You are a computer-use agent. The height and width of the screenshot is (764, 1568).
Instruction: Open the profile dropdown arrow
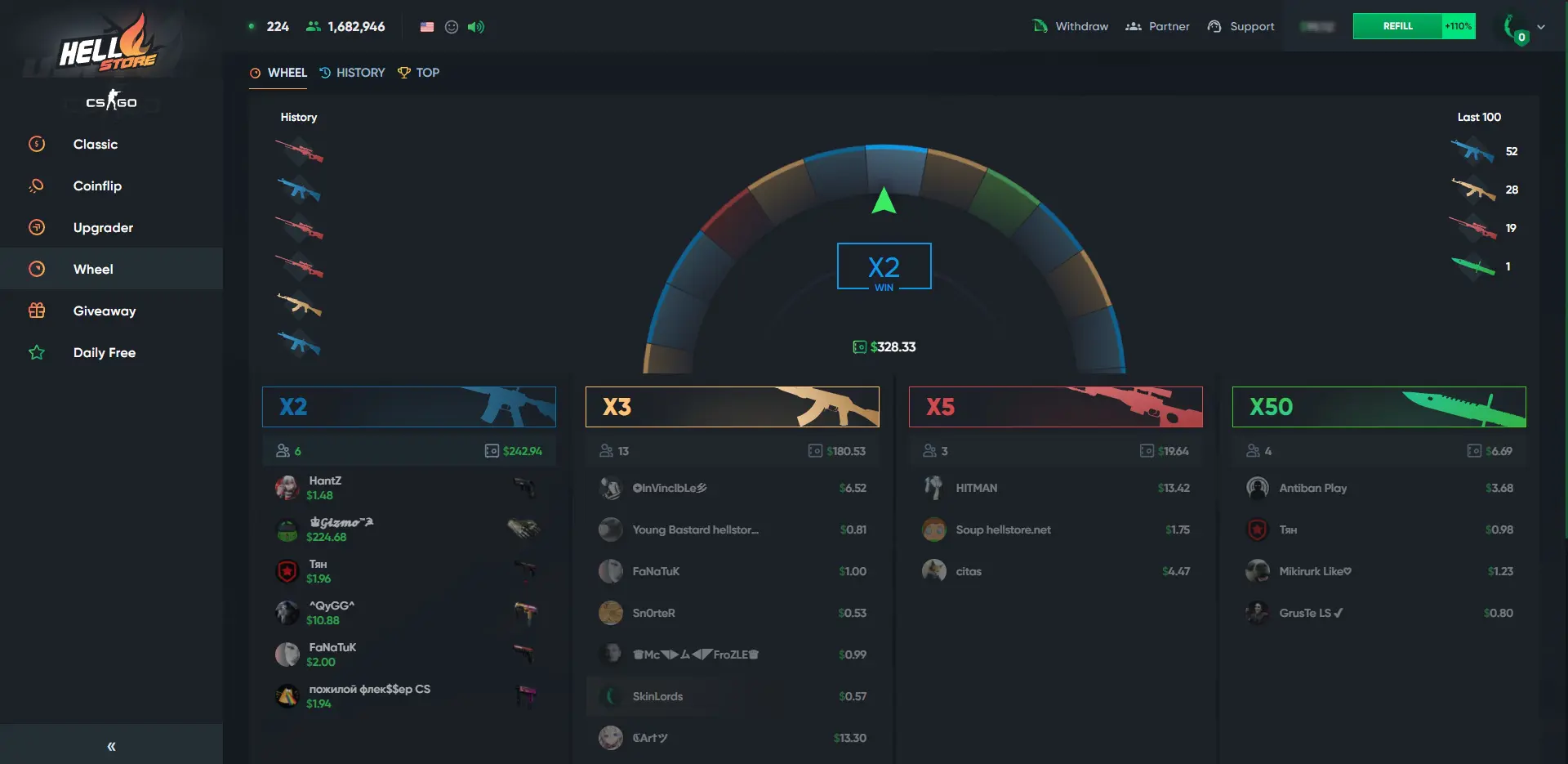click(1541, 27)
